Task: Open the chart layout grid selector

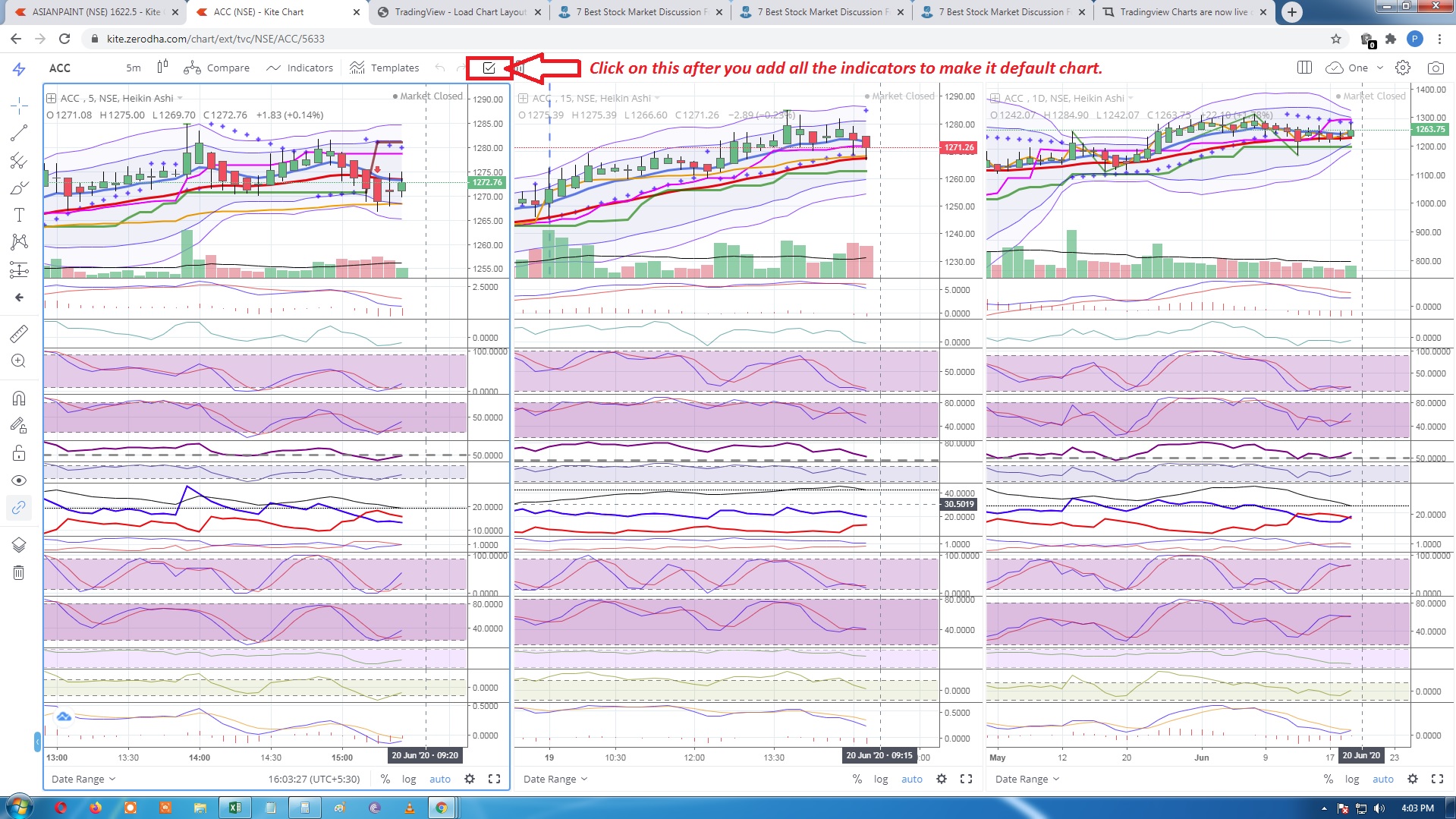Action: [x=1304, y=68]
